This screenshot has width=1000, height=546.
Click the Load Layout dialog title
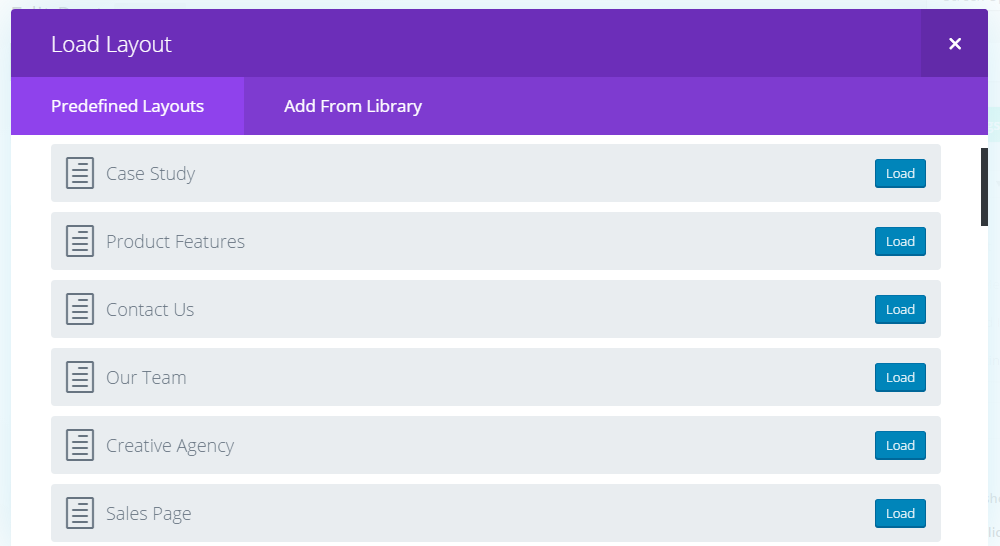point(111,45)
